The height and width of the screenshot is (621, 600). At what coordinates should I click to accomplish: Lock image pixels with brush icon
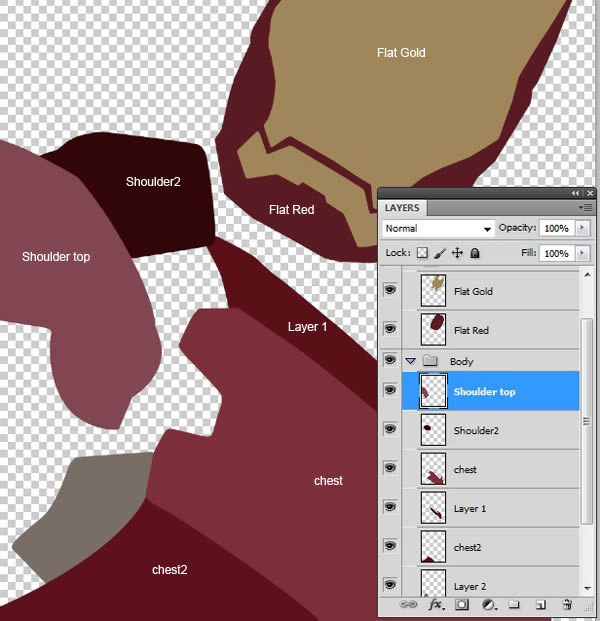click(x=440, y=253)
